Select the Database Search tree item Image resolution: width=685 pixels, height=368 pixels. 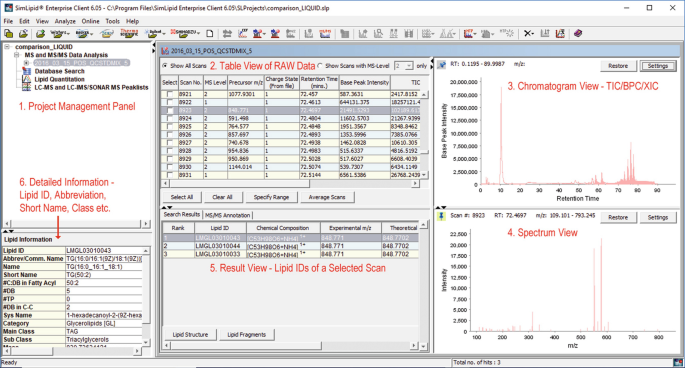pos(59,71)
